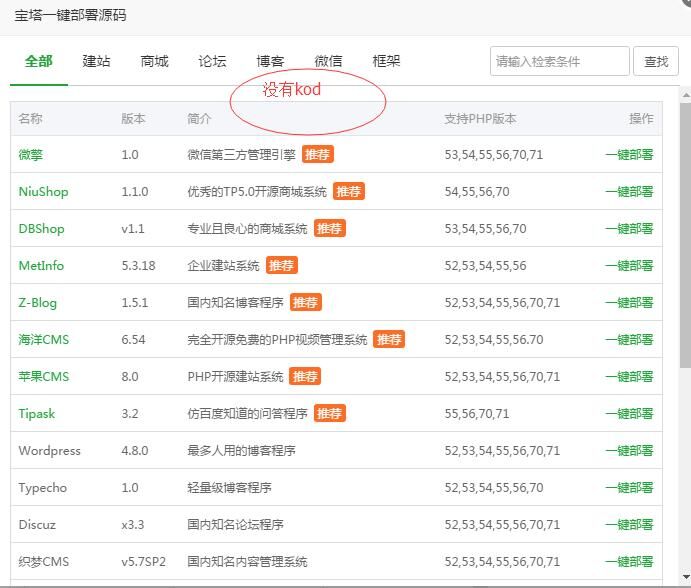This screenshot has width=691, height=588.
Task: Click the 推荐 badge in 苹果CMS row
Action: coord(305,377)
